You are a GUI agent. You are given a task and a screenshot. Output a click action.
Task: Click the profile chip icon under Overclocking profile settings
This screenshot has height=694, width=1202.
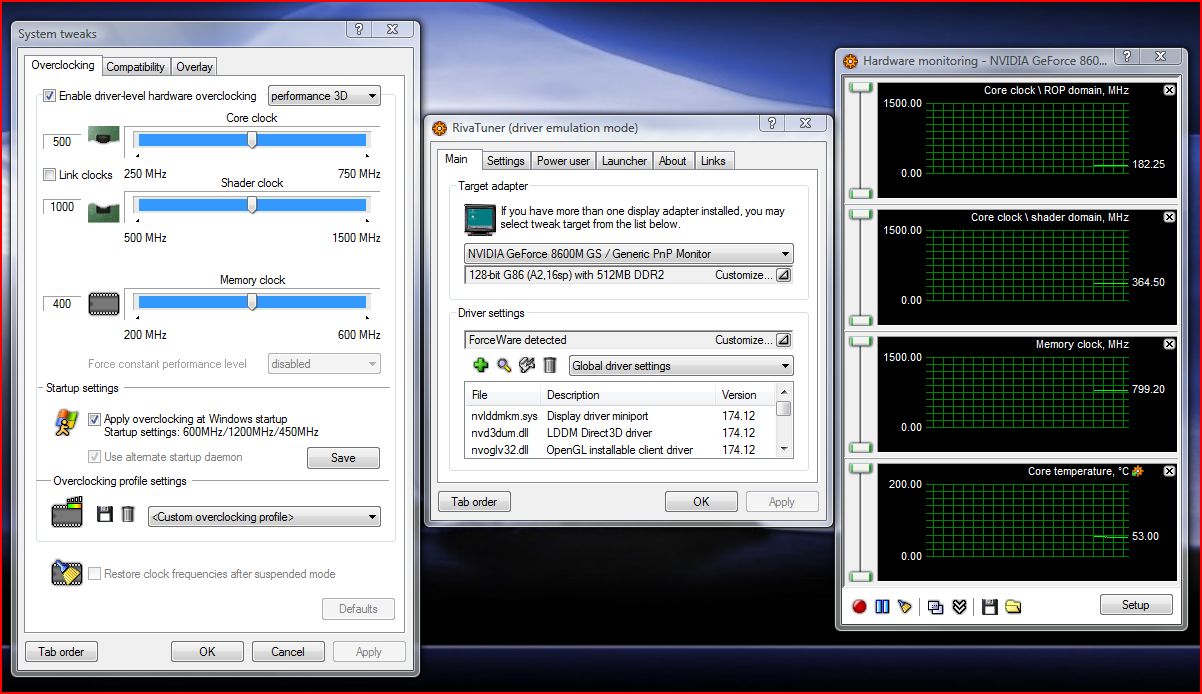67,514
